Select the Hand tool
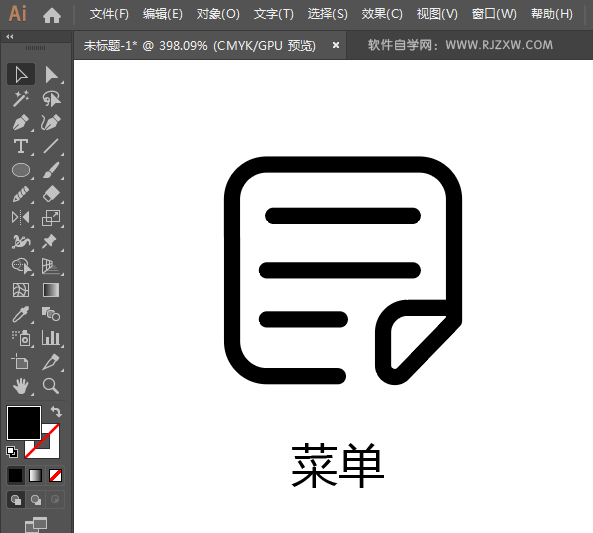Image resolution: width=593 pixels, height=533 pixels. (x=21, y=386)
